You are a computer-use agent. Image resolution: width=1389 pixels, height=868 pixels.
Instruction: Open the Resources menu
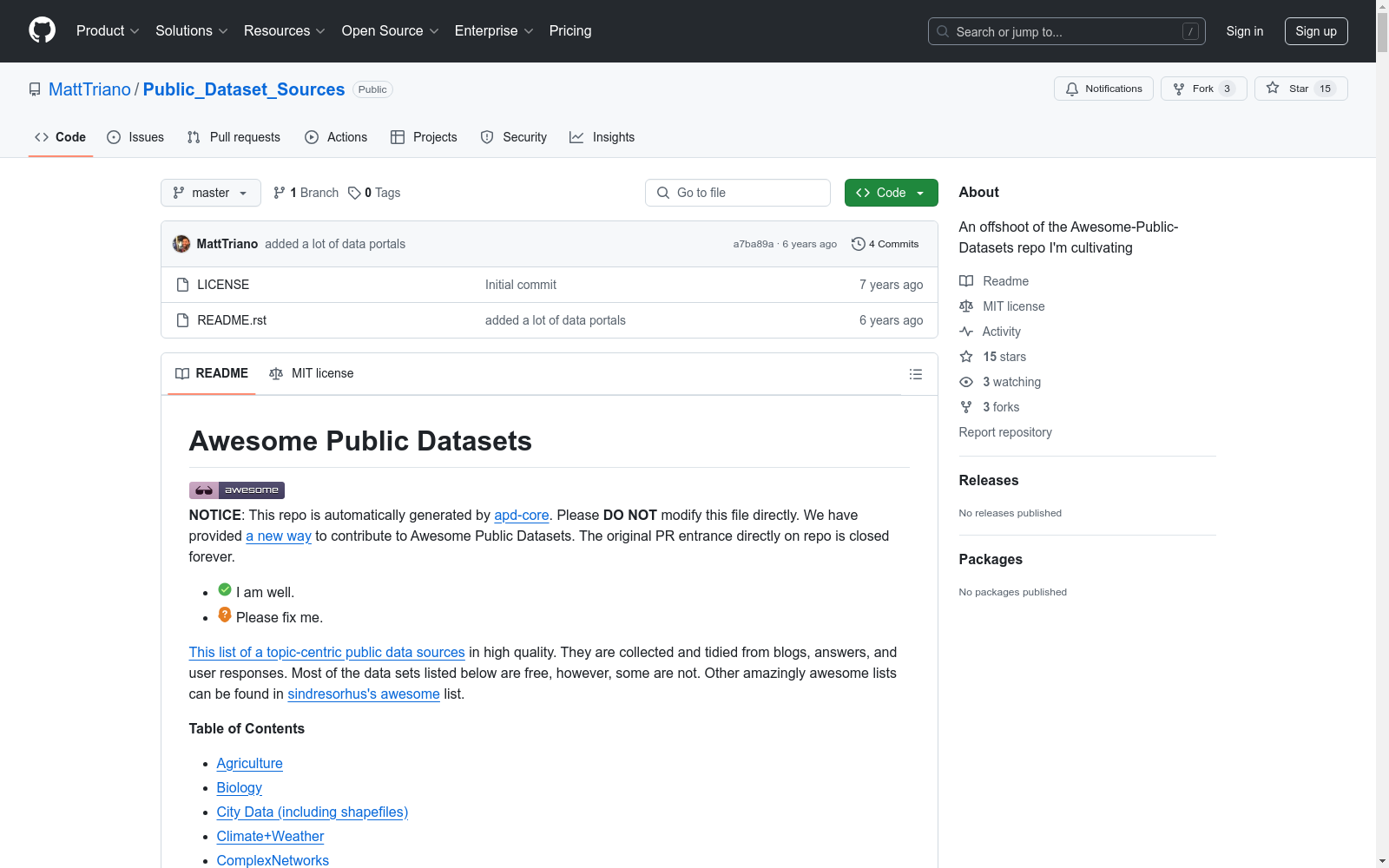coord(284,30)
